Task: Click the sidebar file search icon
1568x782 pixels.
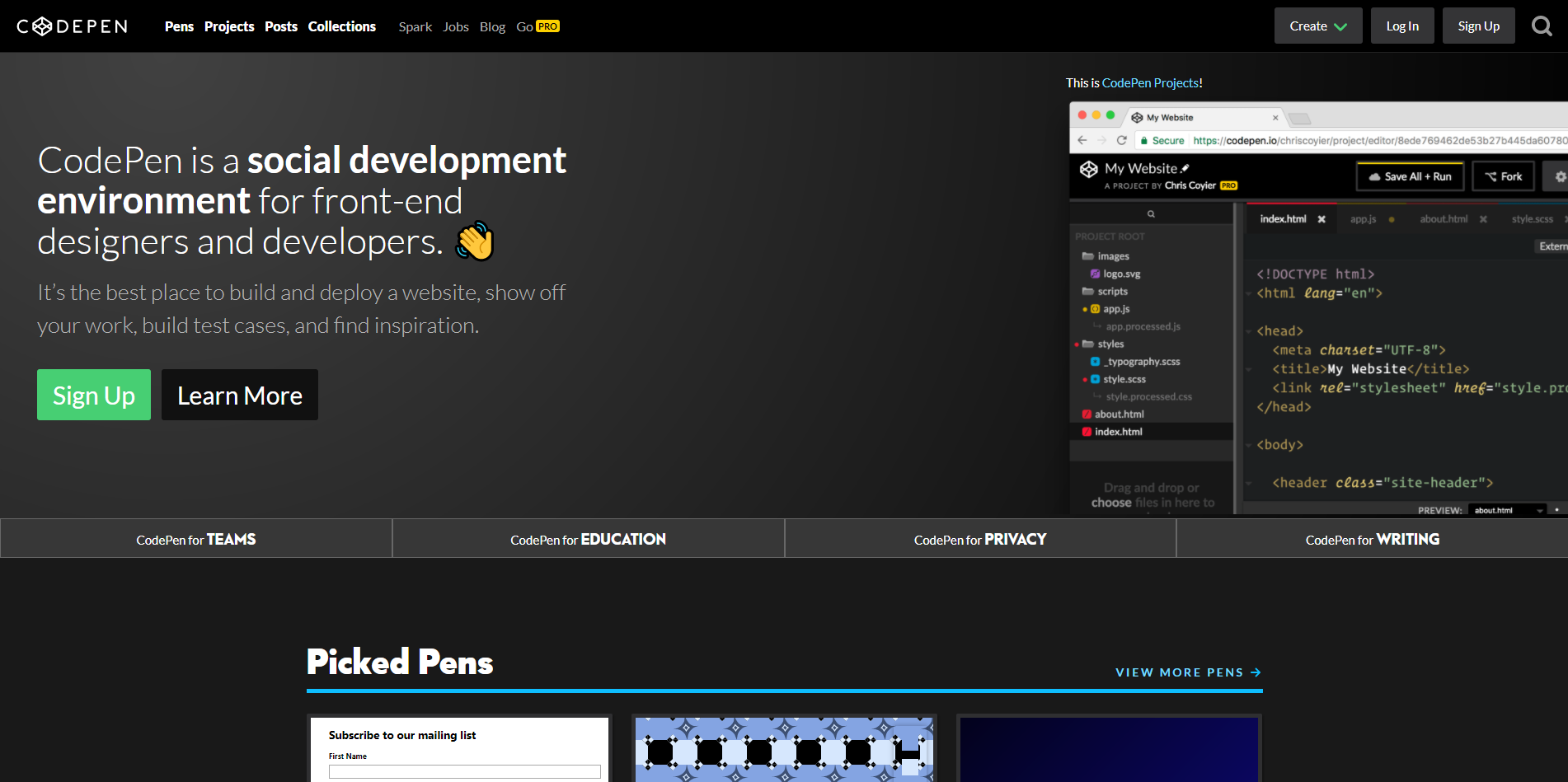Action: [x=1151, y=213]
